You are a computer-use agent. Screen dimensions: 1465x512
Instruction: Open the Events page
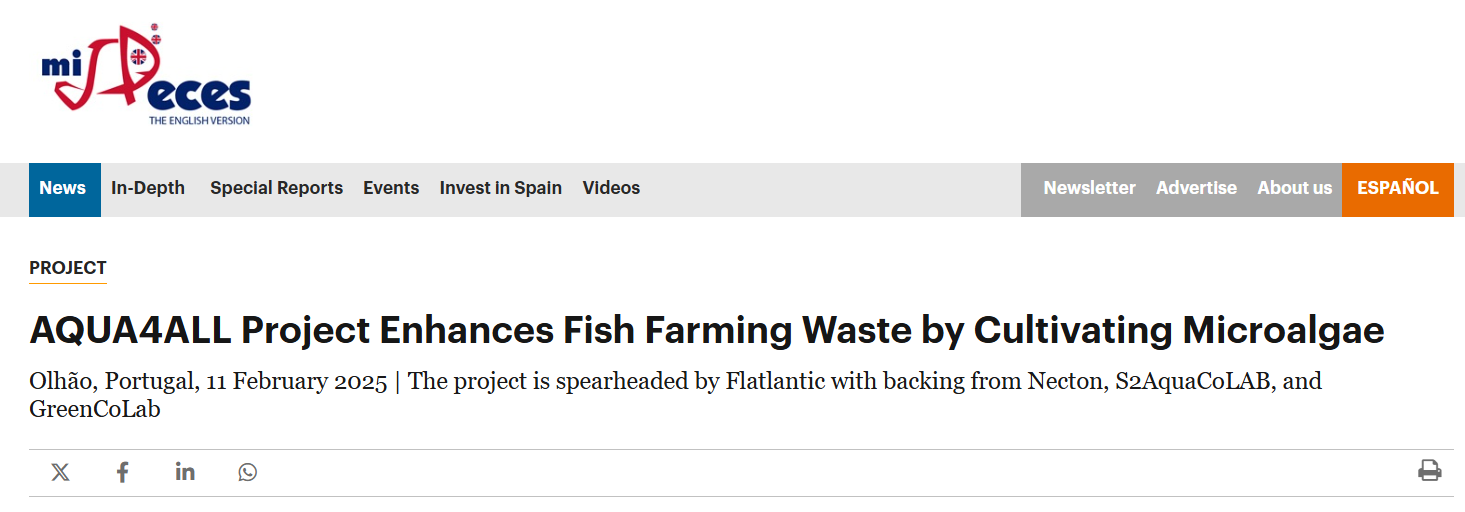(x=391, y=188)
